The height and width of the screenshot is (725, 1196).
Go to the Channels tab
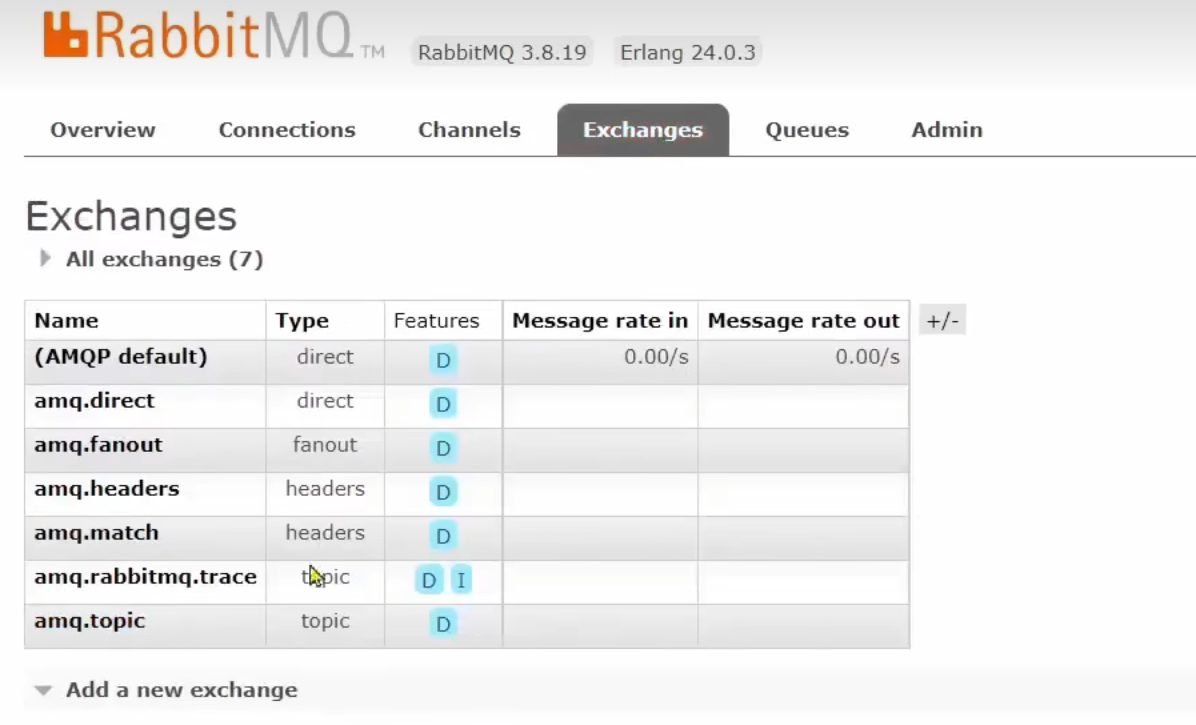[469, 130]
